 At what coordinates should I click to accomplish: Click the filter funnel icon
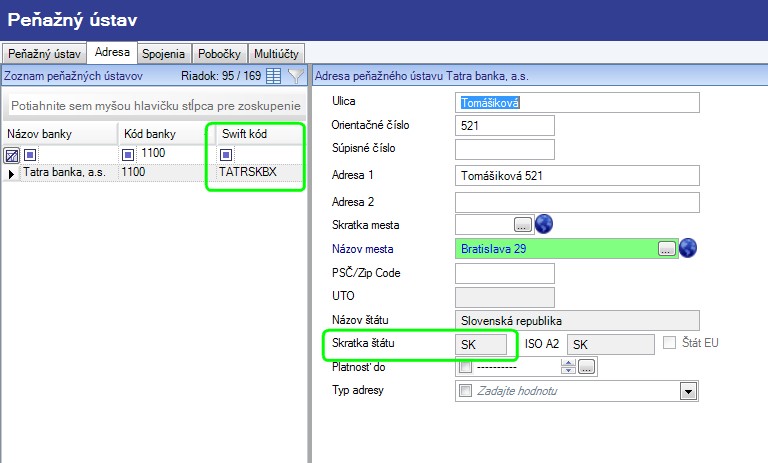(x=295, y=75)
